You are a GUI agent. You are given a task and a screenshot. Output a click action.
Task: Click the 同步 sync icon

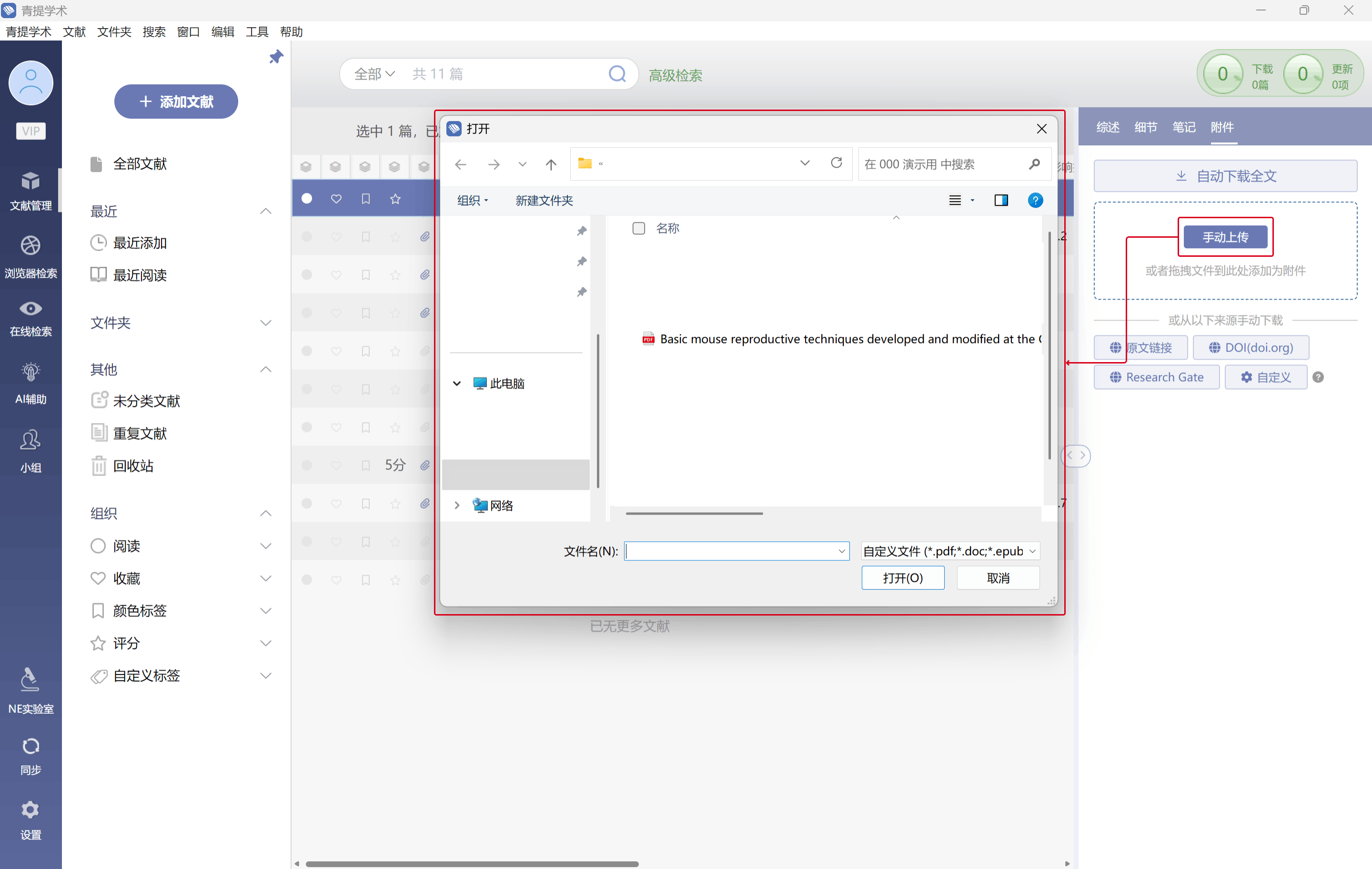click(x=31, y=746)
